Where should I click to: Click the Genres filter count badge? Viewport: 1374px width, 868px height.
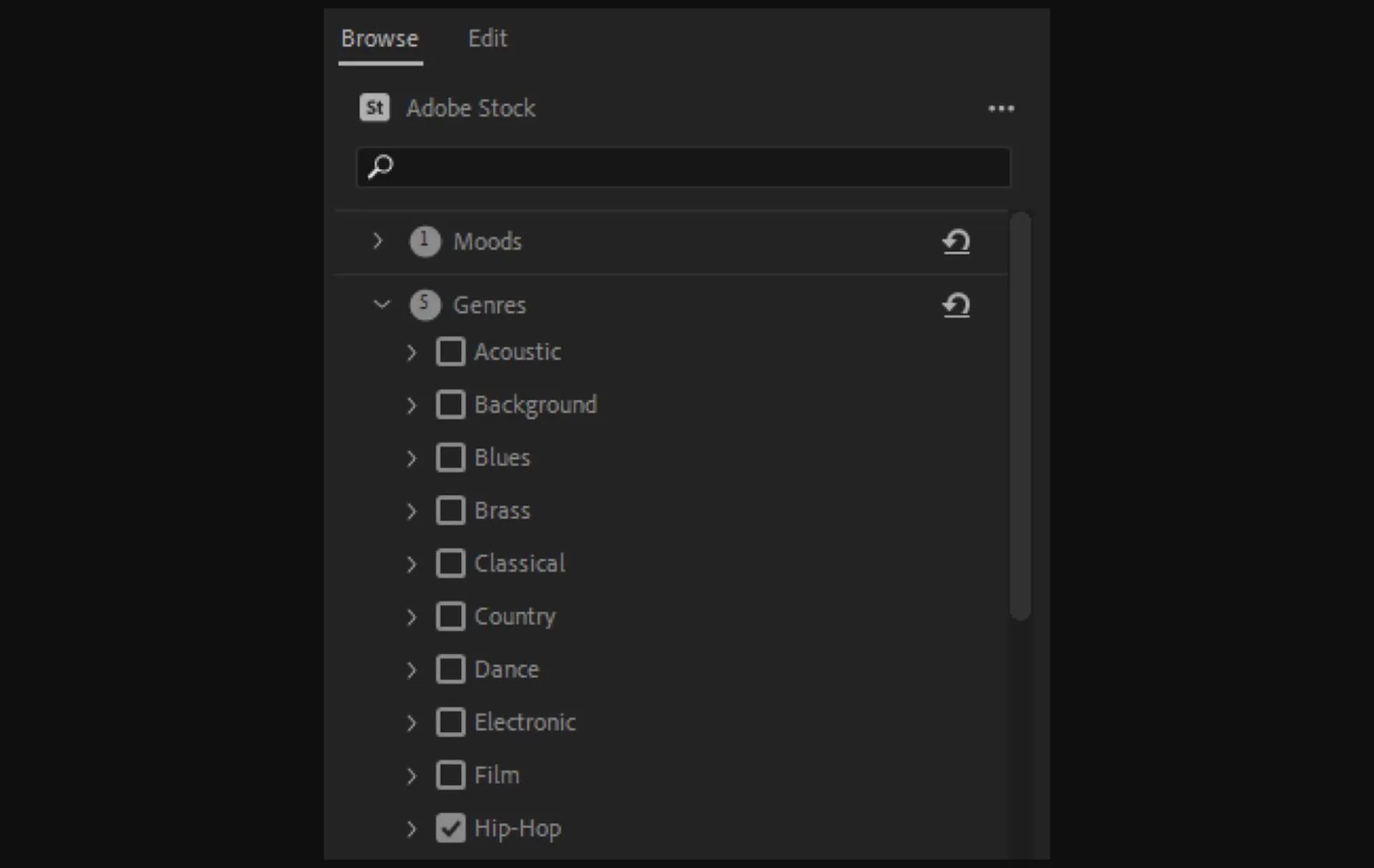tap(424, 304)
